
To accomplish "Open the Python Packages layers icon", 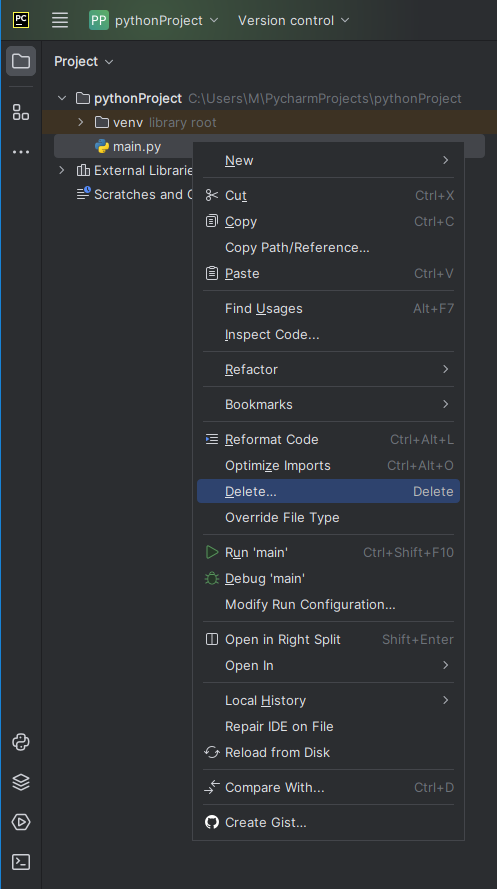I will pos(21,782).
